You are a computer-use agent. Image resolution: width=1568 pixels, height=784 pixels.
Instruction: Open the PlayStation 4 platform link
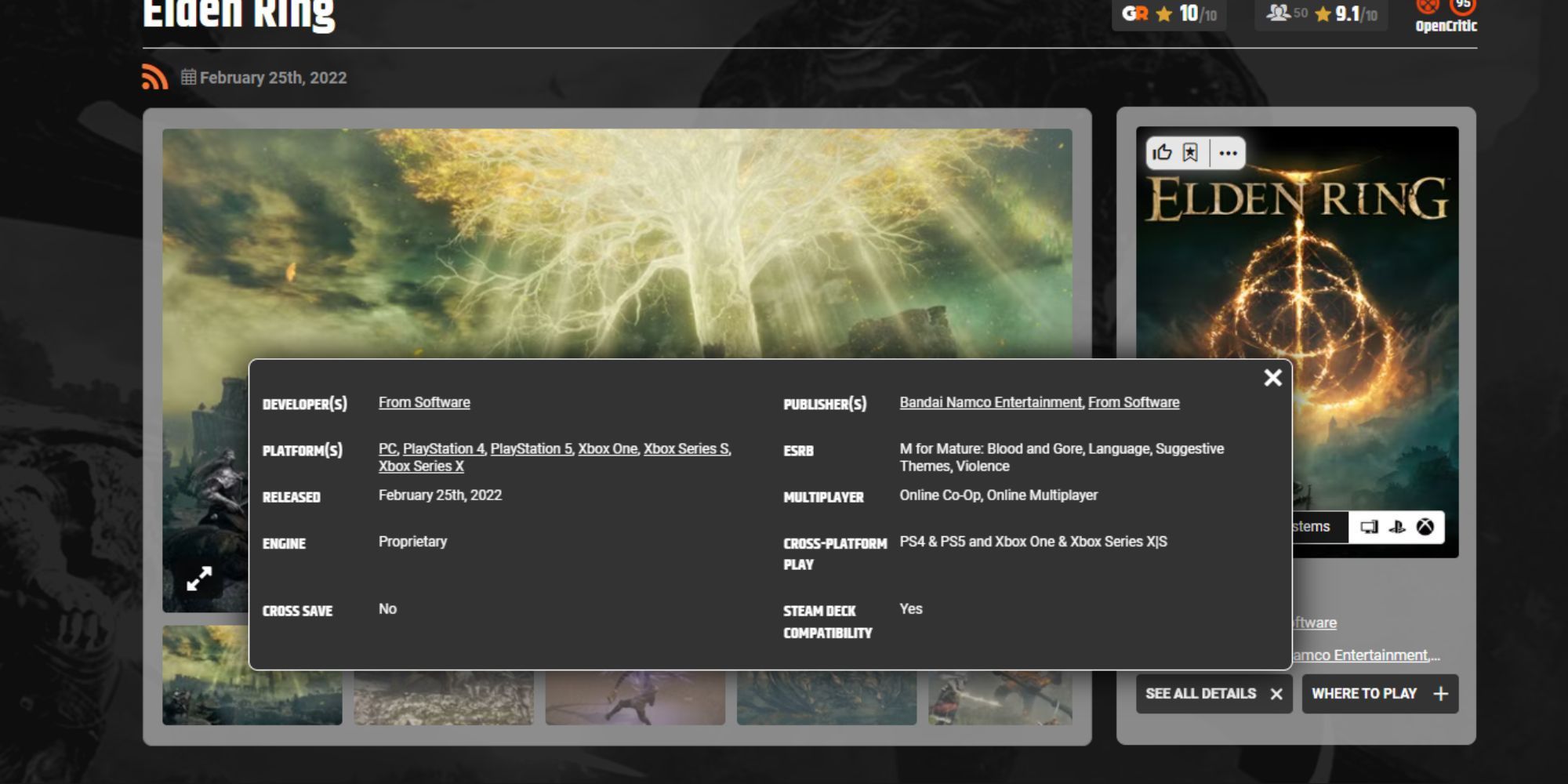[443, 448]
